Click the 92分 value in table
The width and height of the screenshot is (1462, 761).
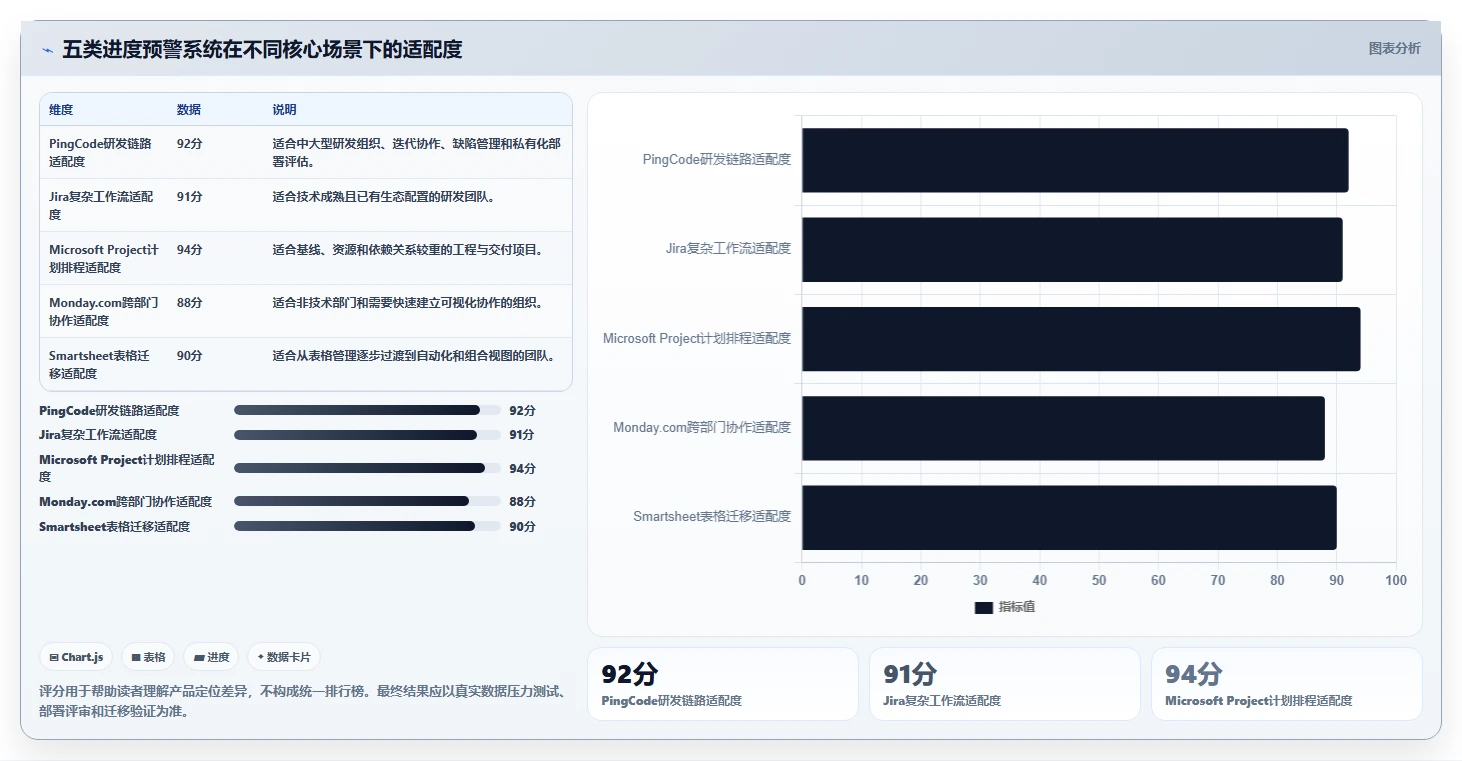(190, 143)
